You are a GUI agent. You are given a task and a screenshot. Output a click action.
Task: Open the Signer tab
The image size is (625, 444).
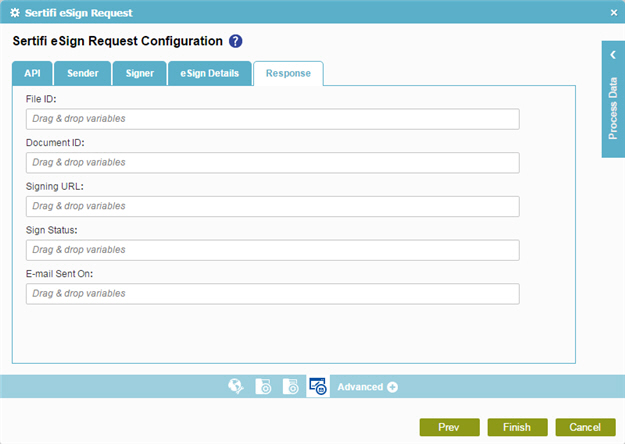click(x=140, y=73)
